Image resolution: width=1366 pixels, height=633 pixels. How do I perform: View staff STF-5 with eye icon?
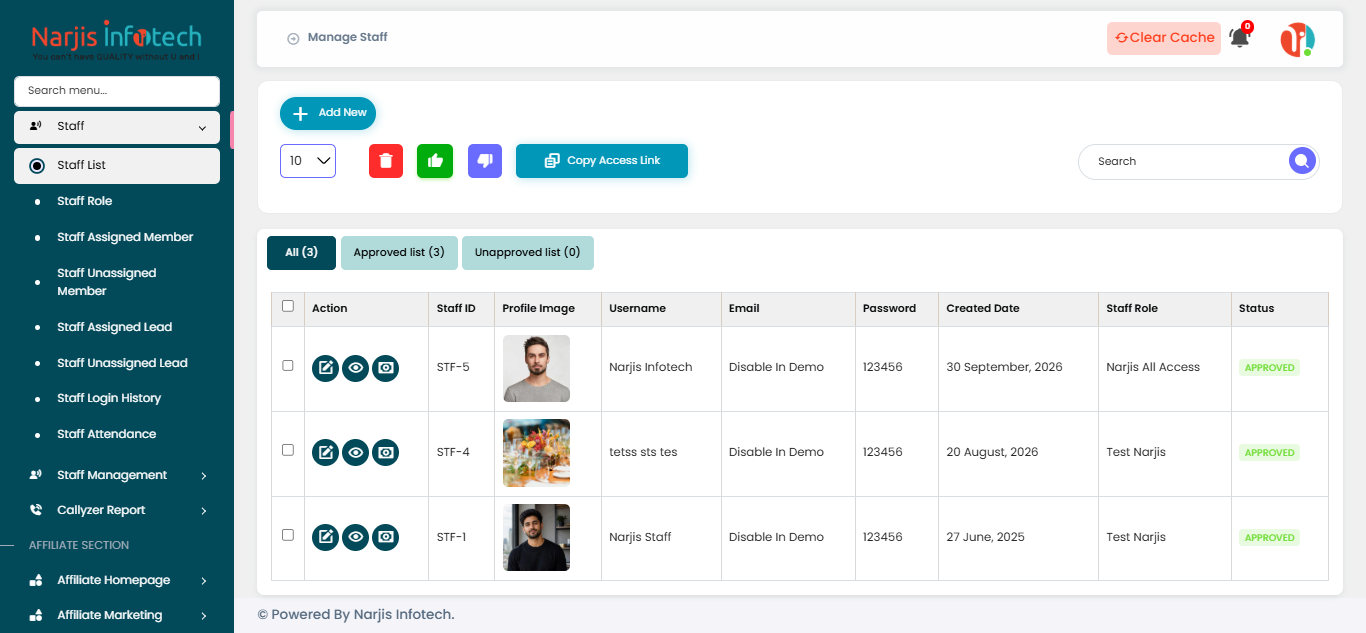pyautogui.click(x=355, y=368)
